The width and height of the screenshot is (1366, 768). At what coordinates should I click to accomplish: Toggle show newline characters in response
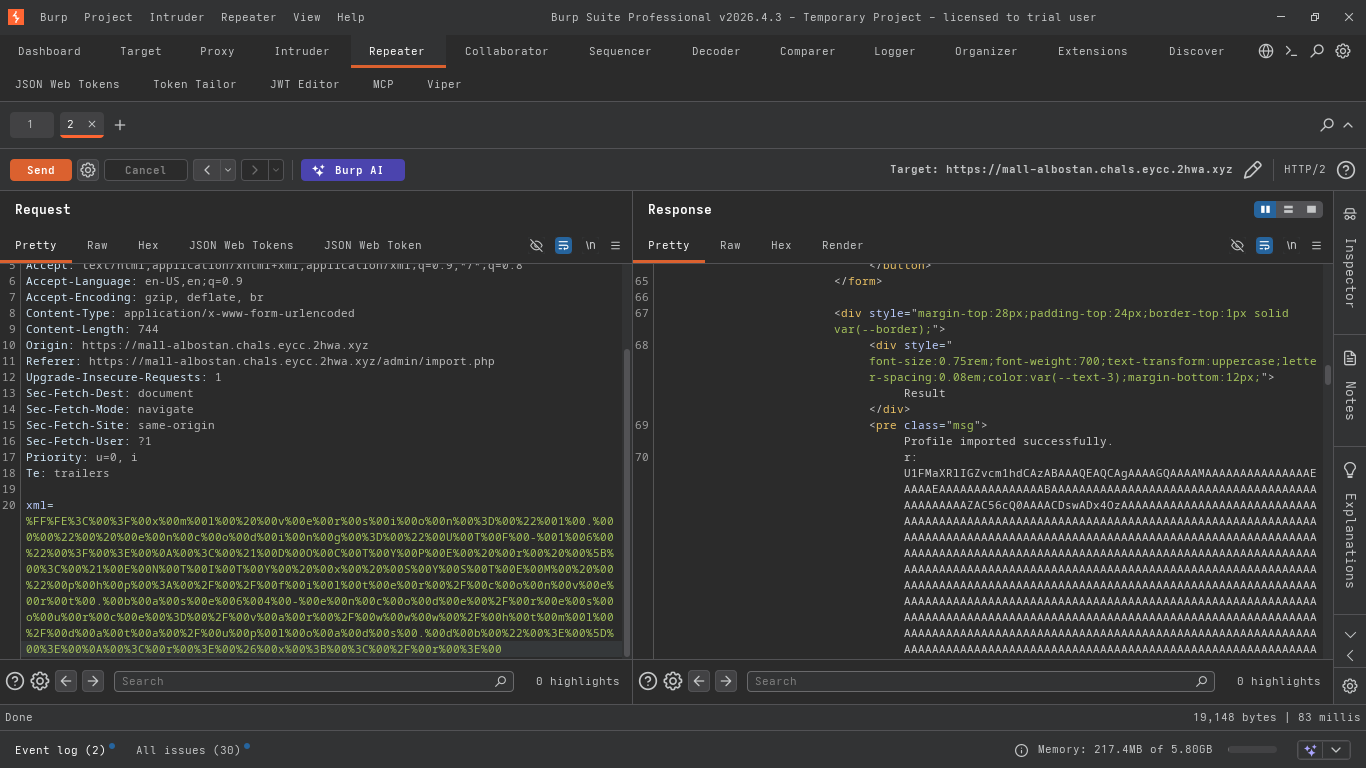1291,245
